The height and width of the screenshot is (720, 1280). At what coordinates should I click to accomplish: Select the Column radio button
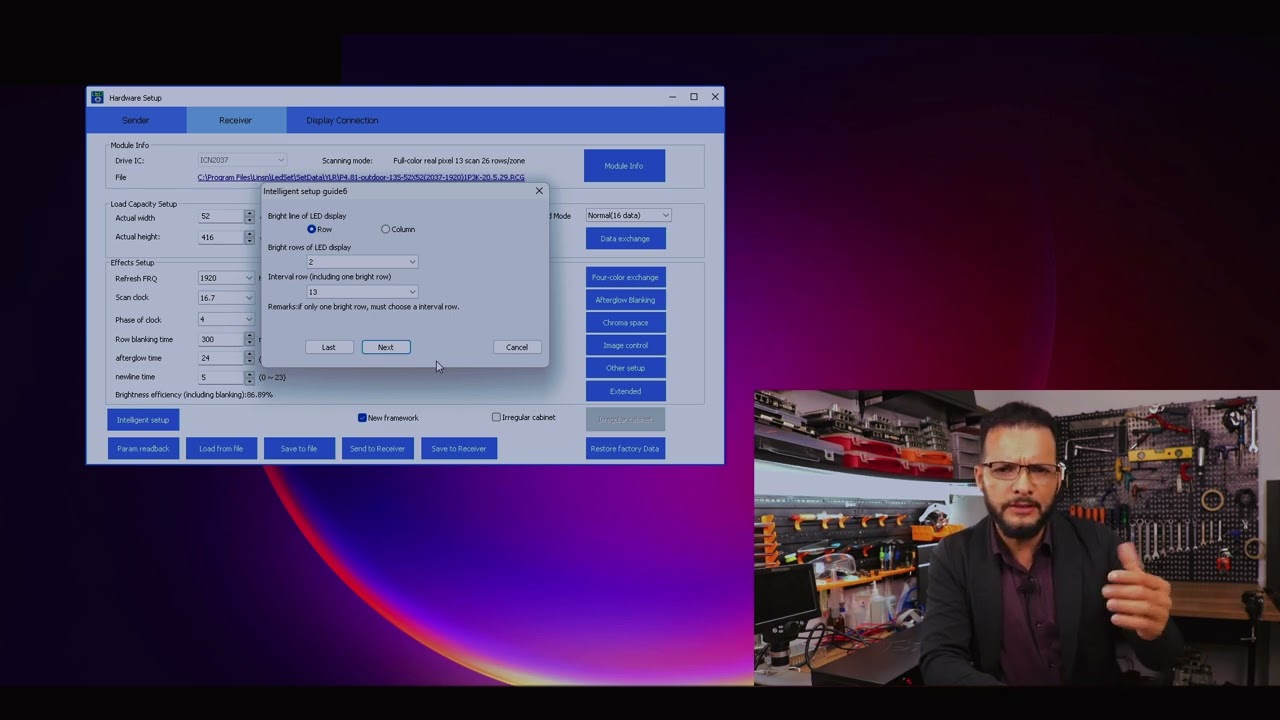(386, 229)
